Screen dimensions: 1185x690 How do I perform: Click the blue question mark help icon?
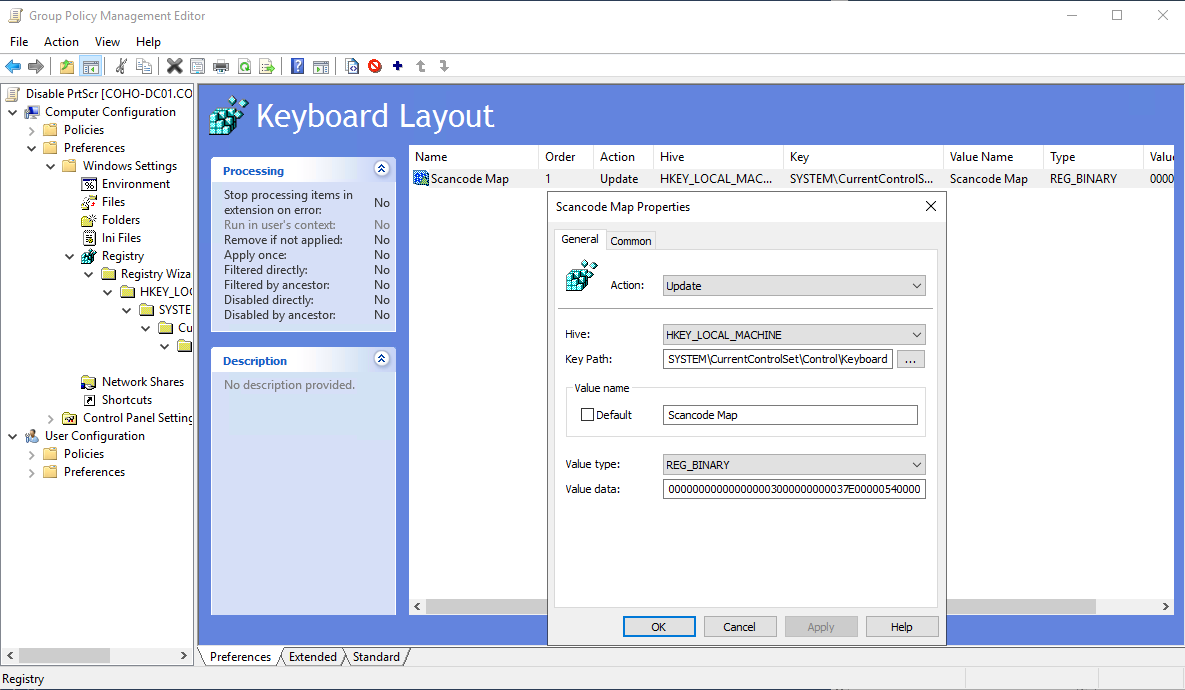point(297,67)
